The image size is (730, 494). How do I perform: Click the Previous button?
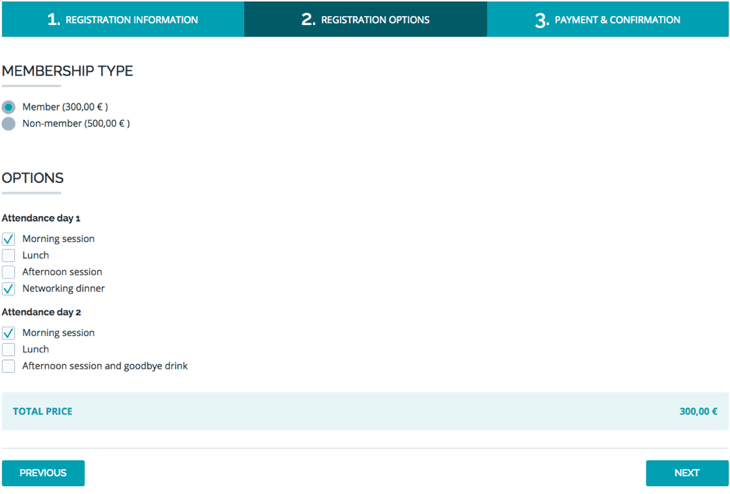[x=43, y=473]
